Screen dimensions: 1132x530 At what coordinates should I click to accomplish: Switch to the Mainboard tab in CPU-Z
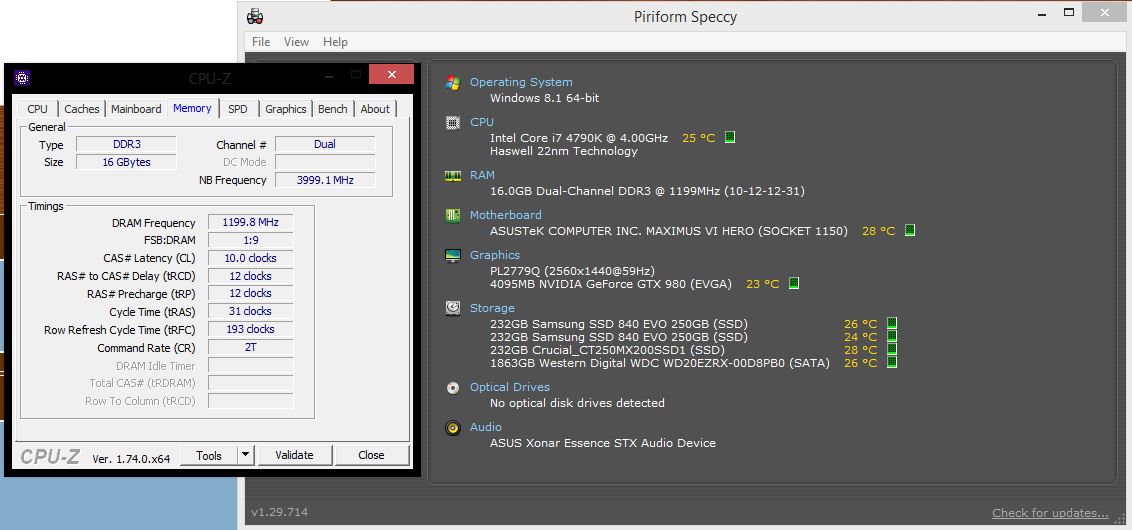pyautogui.click(x=136, y=109)
